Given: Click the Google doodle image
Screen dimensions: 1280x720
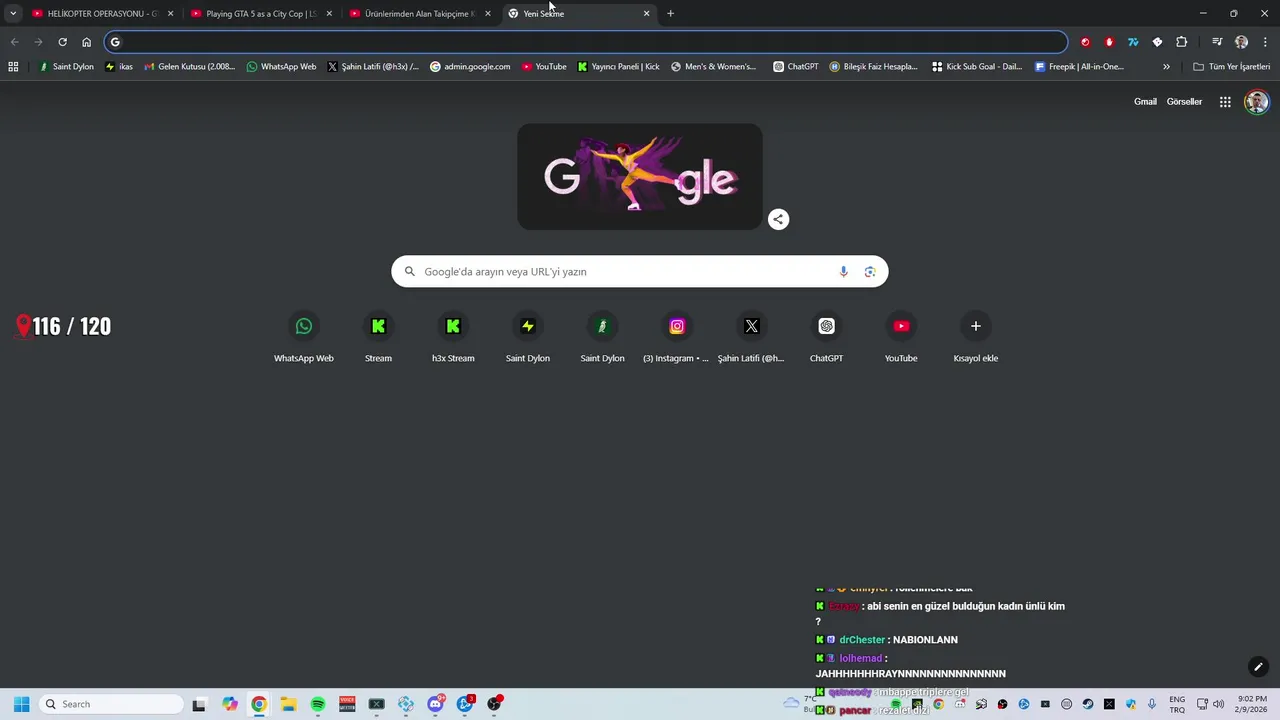Looking at the screenshot, I should click(640, 177).
